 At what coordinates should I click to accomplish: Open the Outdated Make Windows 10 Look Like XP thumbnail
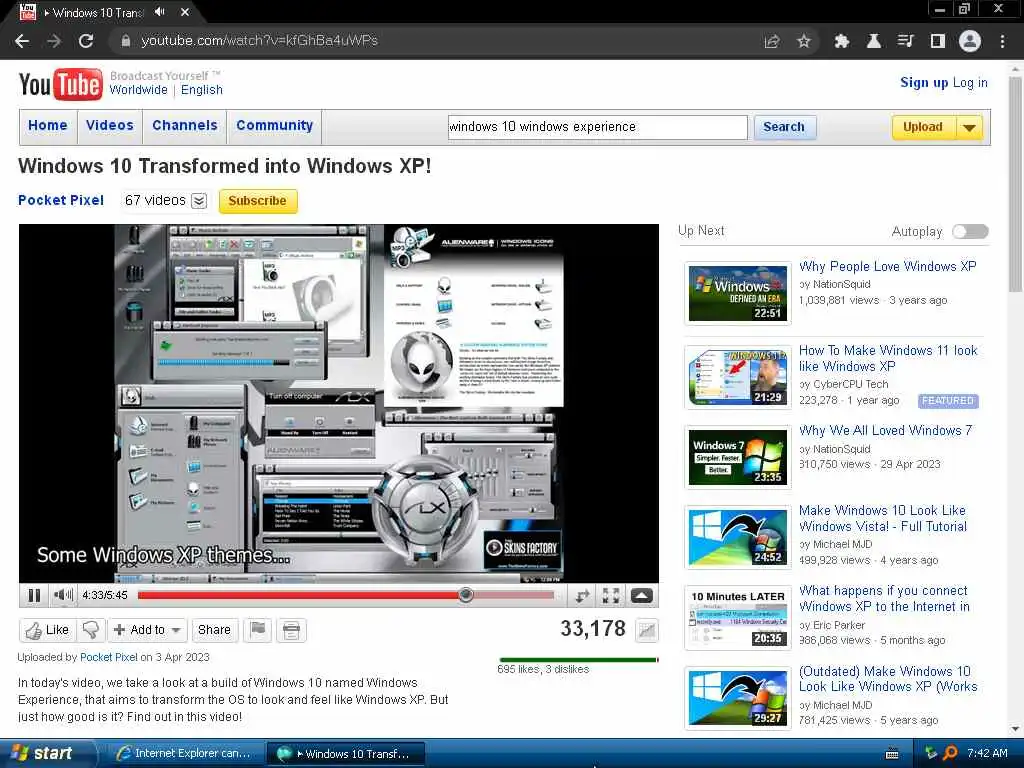pyautogui.click(x=738, y=698)
